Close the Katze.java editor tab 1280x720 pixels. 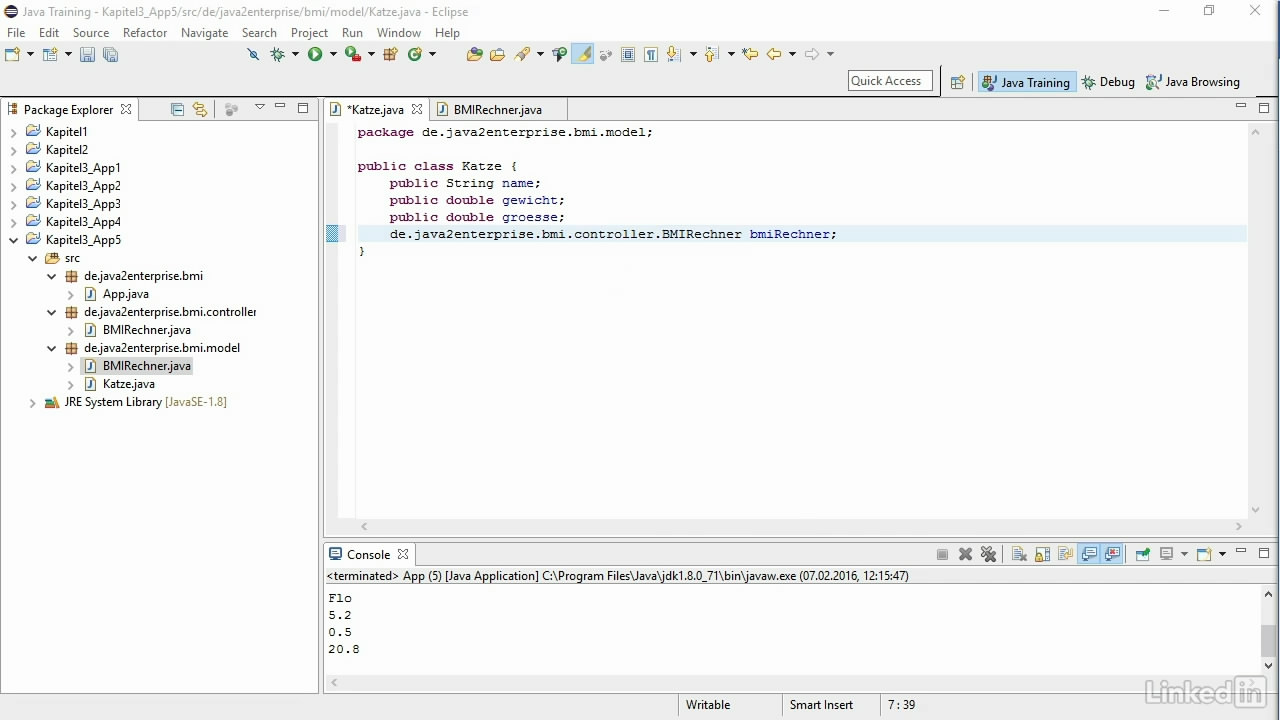pyautogui.click(x=417, y=109)
